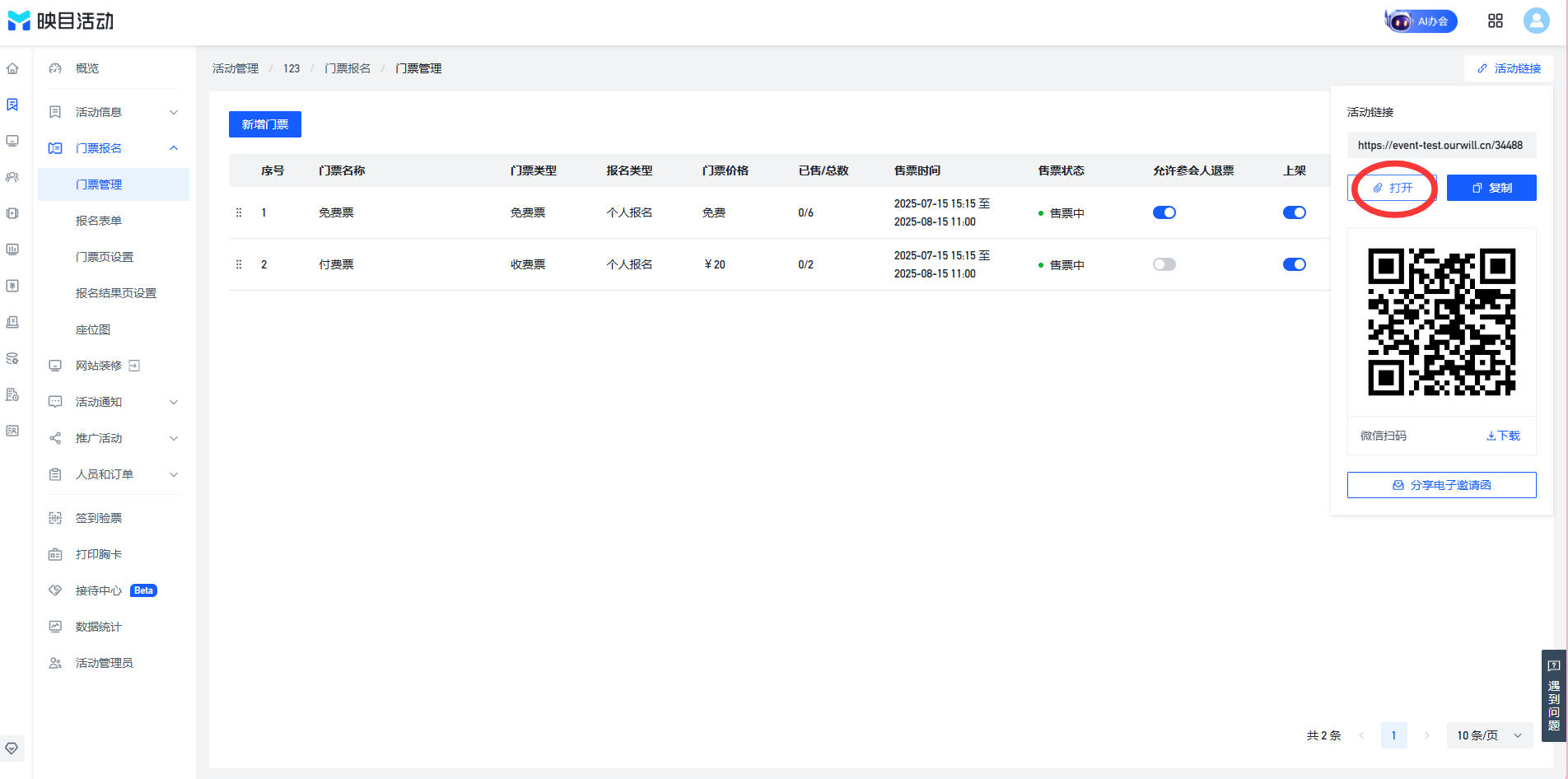Click the 复制 link button
This screenshot has width=1568, height=779.
click(1491, 188)
